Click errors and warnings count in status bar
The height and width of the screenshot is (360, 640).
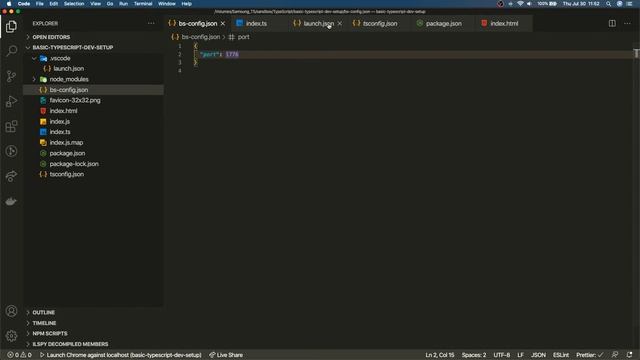tap(19, 355)
